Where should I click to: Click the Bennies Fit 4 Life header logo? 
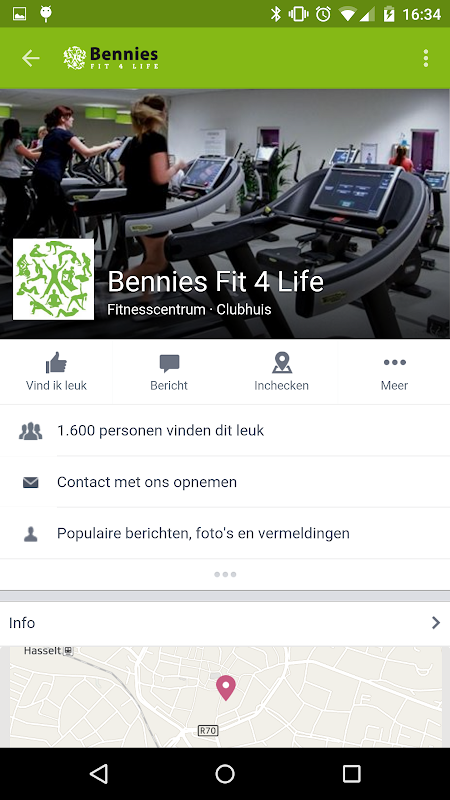tap(111, 58)
